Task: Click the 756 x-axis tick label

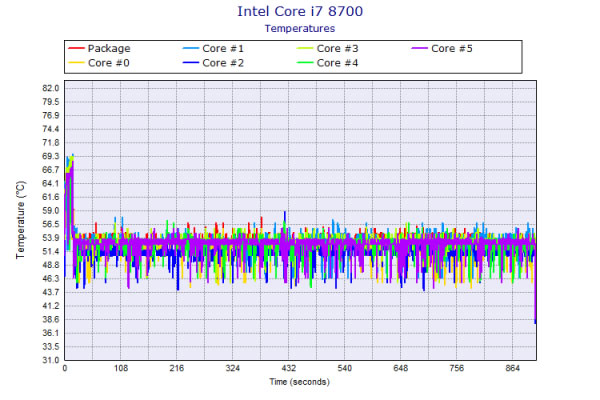Action: [457, 368]
